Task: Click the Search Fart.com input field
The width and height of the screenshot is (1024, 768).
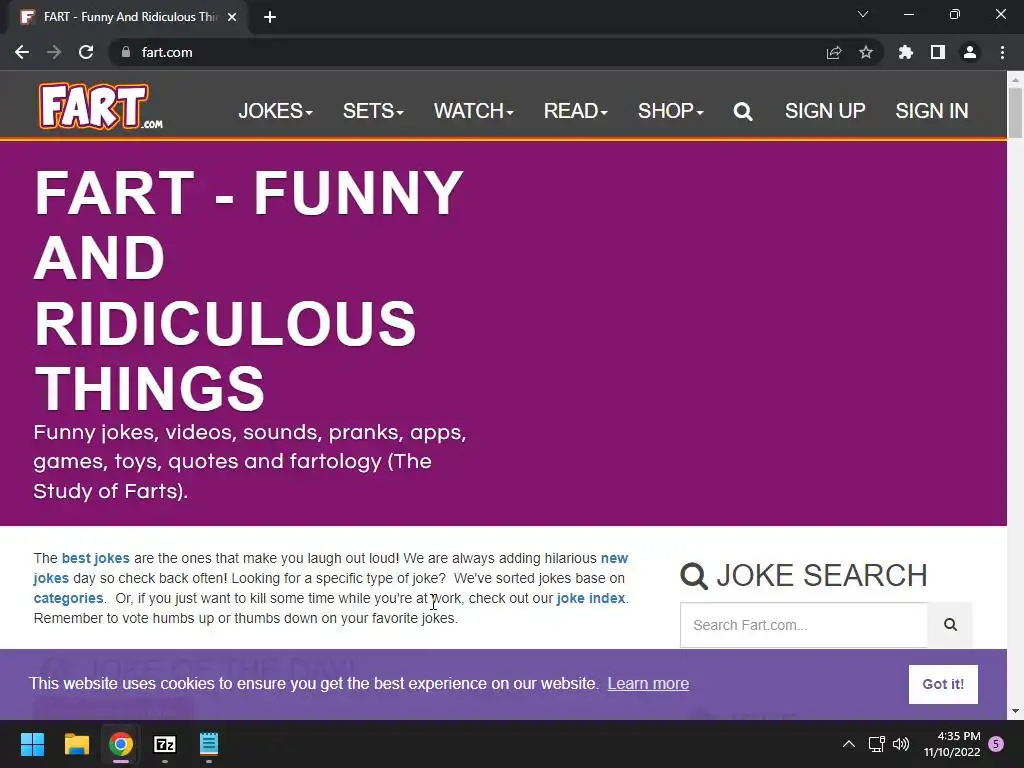Action: tap(803, 625)
